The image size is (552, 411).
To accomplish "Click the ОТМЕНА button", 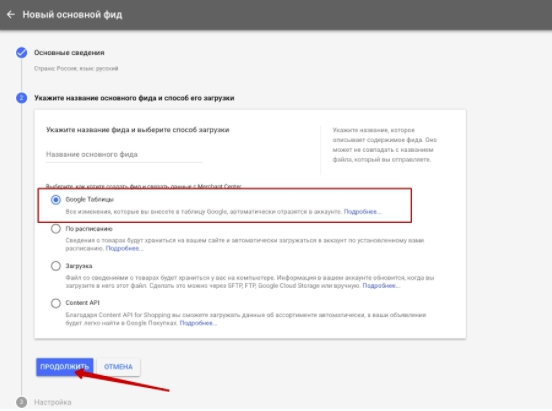I will 118,367.
